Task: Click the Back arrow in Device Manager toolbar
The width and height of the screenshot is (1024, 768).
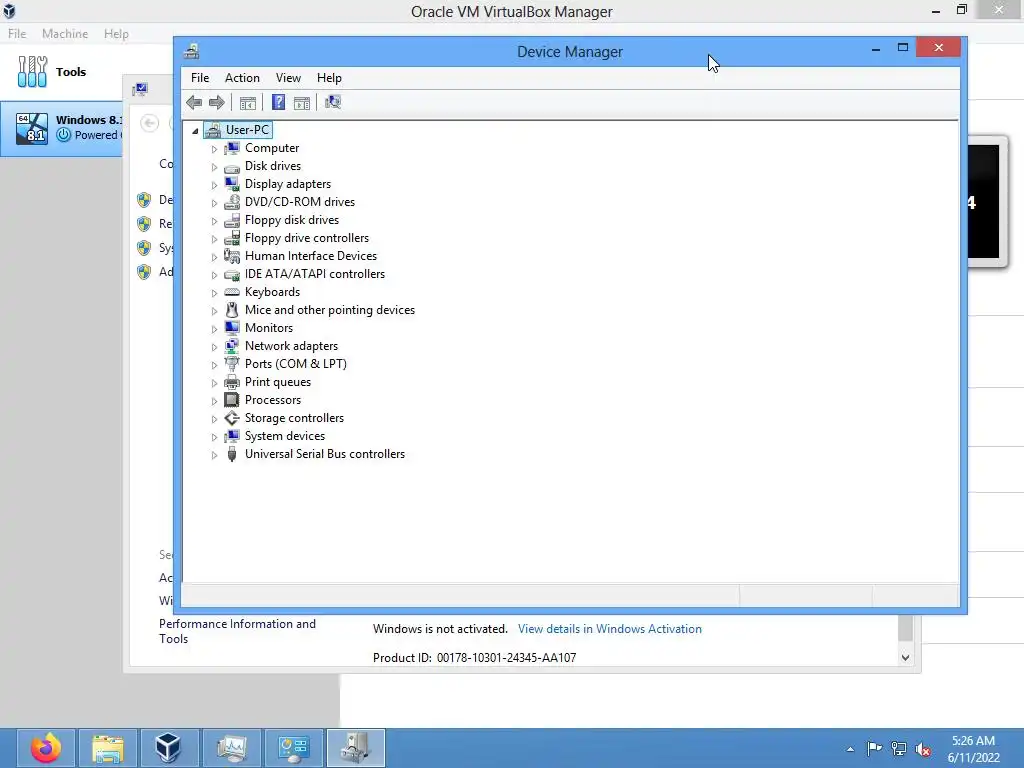Action: tap(194, 103)
